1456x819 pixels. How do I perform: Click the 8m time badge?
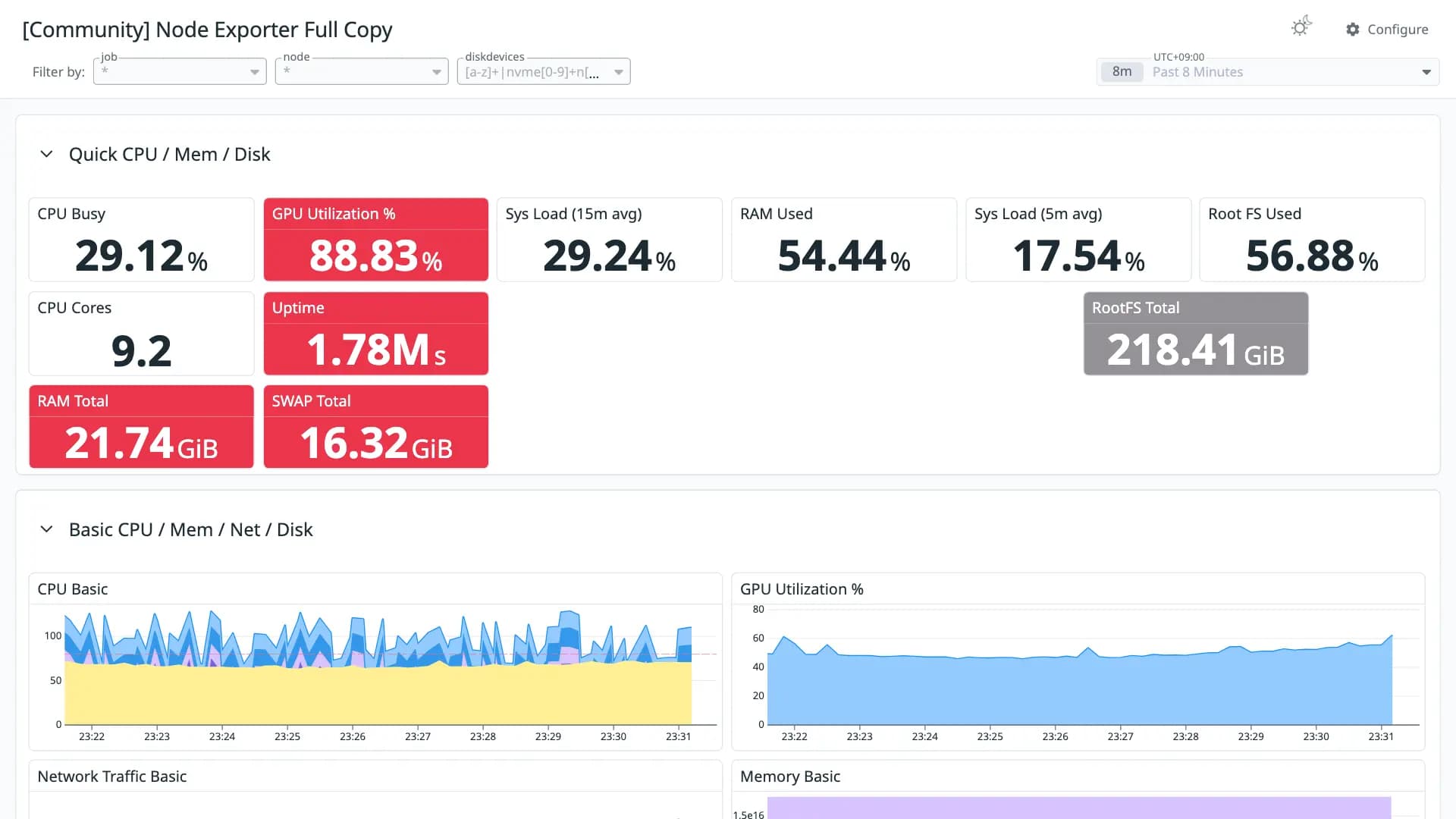[x=1122, y=72]
